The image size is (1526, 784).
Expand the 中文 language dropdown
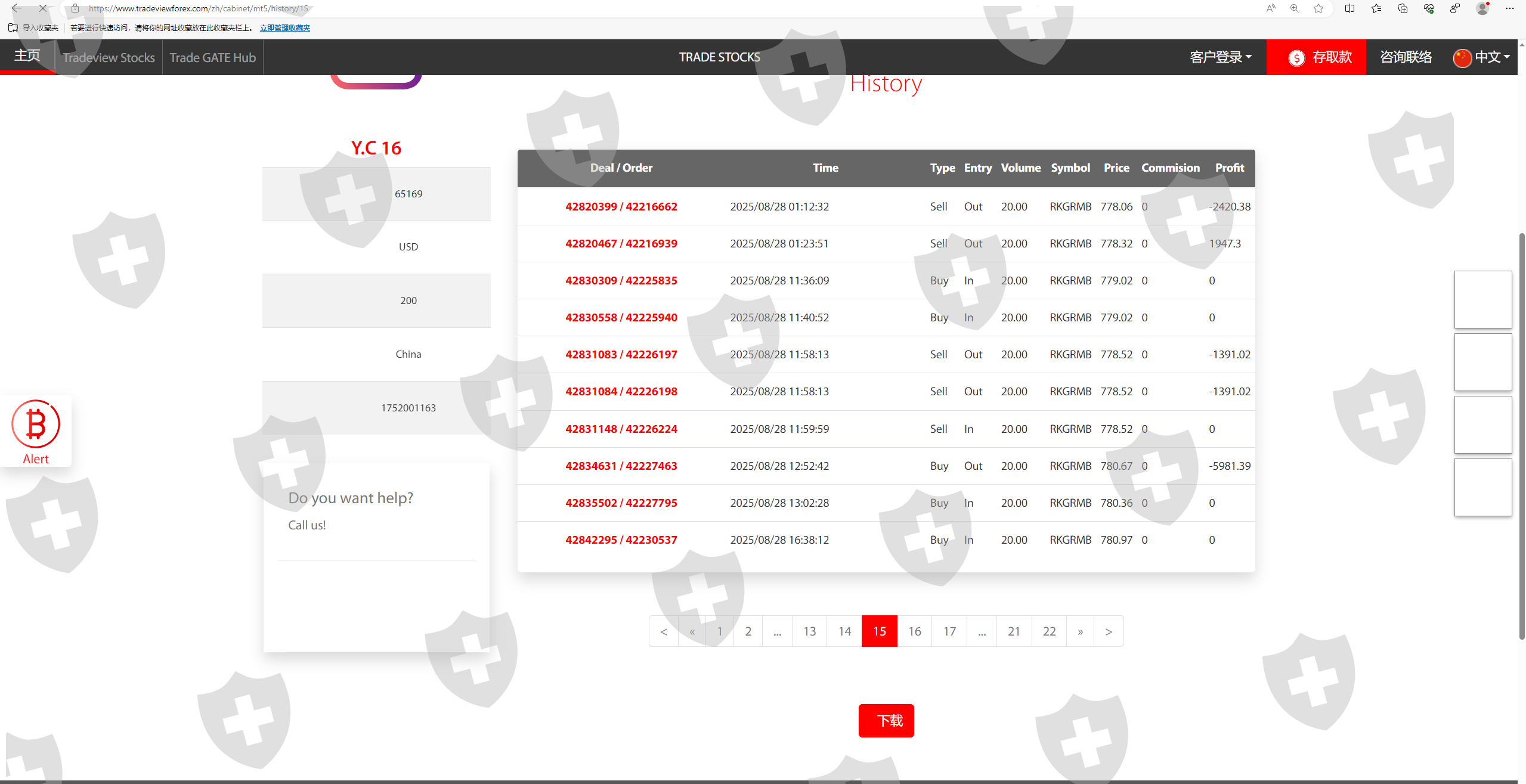point(1481,57)
